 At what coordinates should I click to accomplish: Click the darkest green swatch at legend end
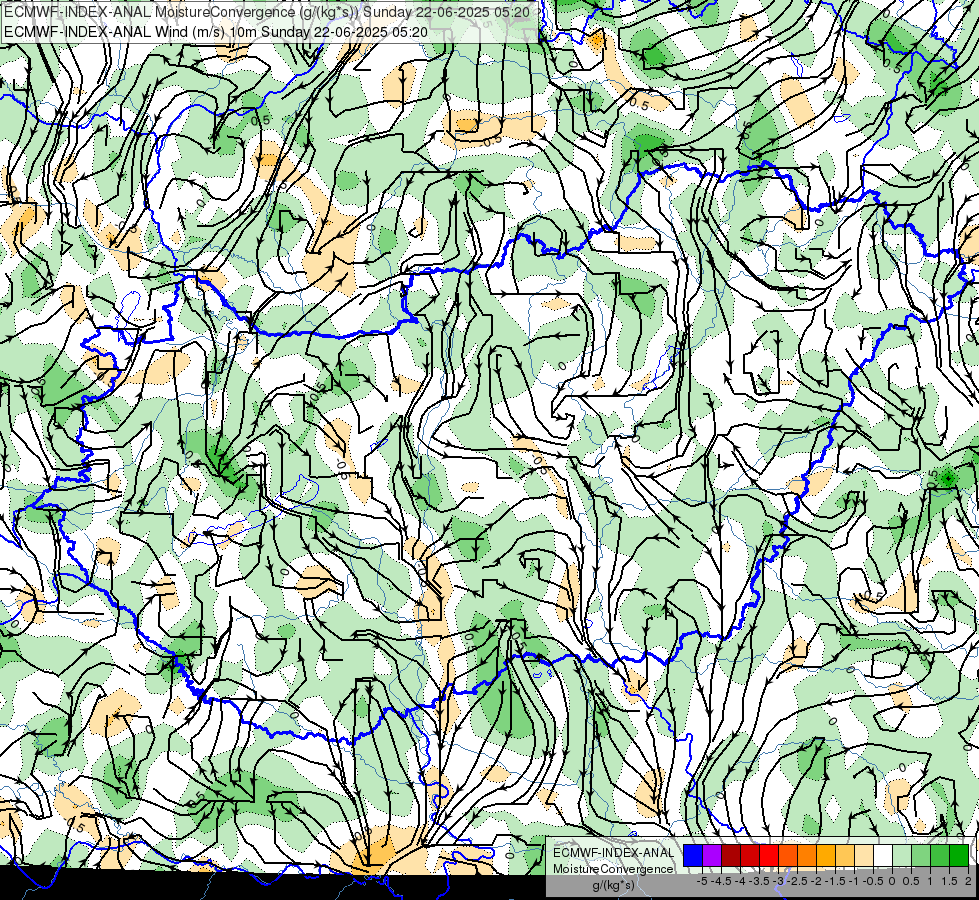959,856
